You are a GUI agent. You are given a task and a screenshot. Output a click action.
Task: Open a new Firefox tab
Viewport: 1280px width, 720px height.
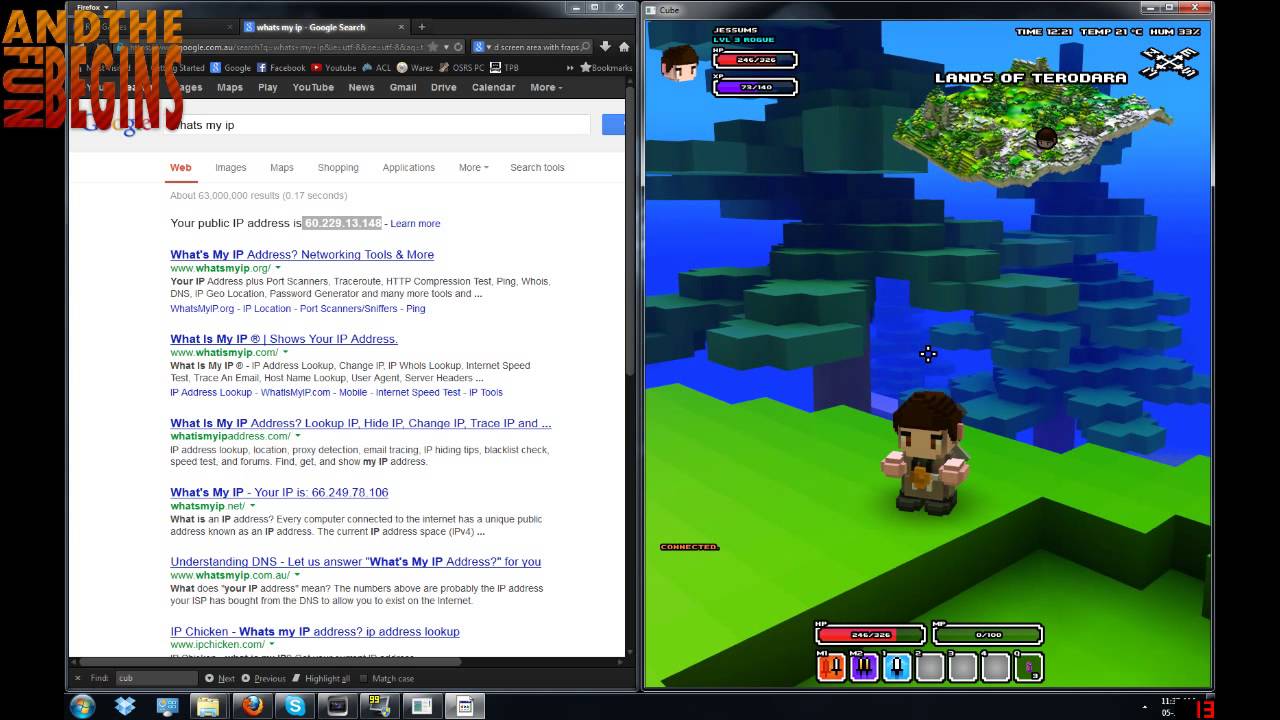point(421,27)
